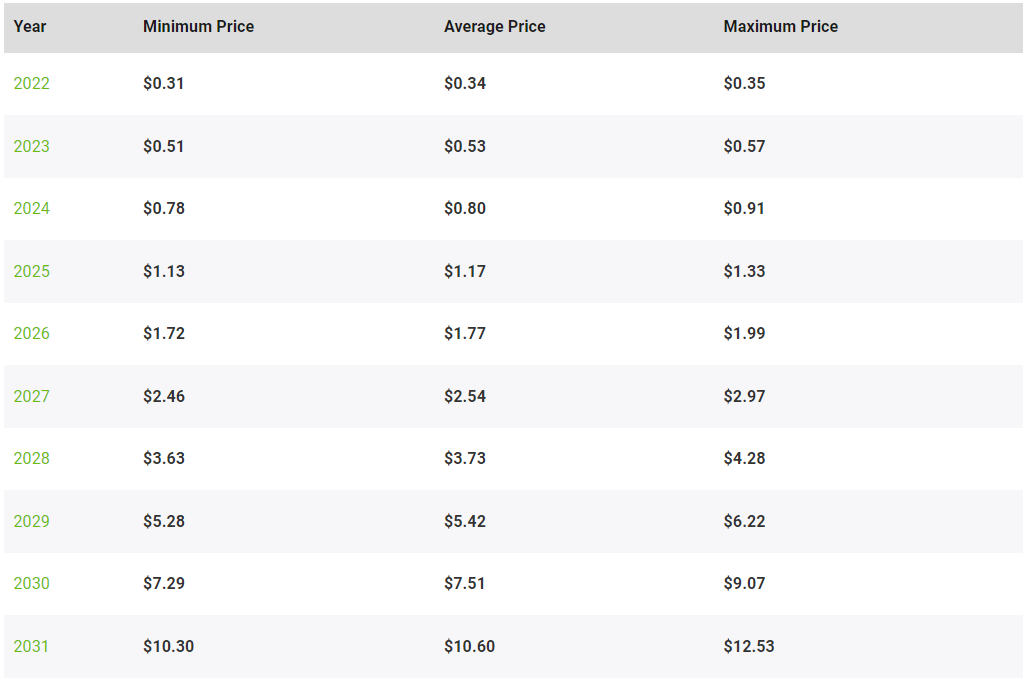Open the 2026 year link

[31, 333]
